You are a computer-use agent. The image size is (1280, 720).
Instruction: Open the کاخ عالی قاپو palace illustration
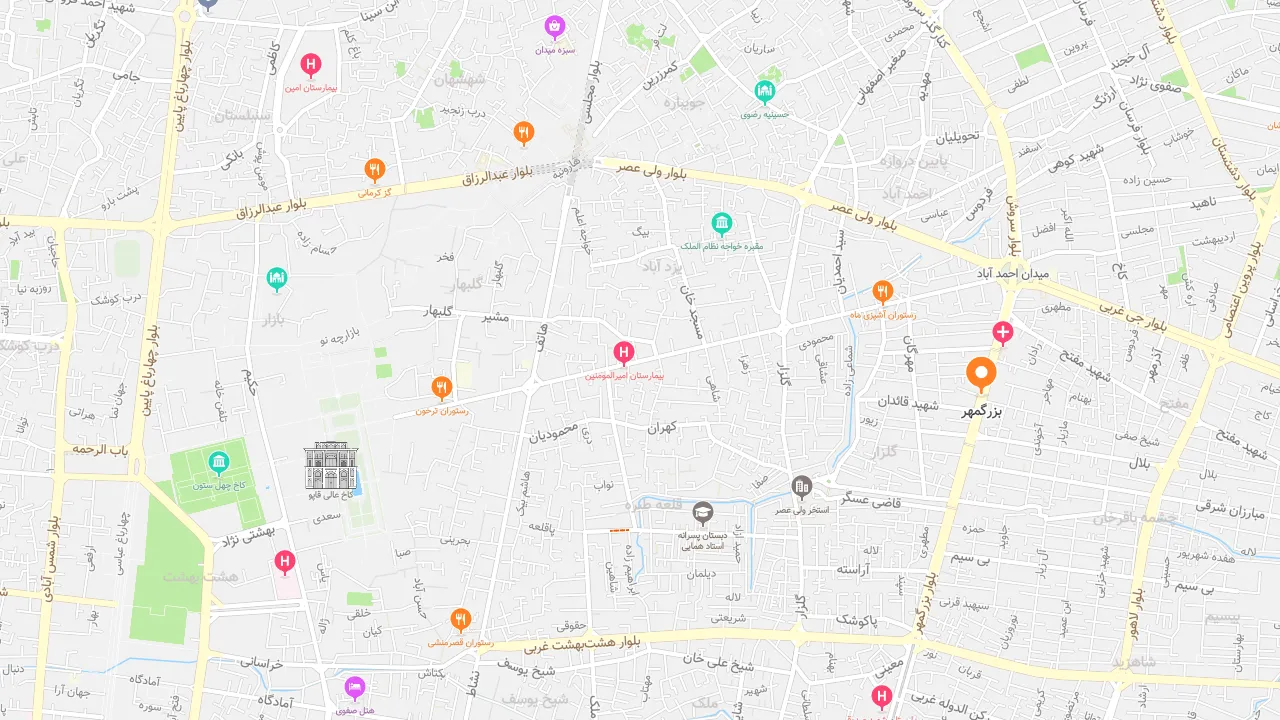[331, 466]
